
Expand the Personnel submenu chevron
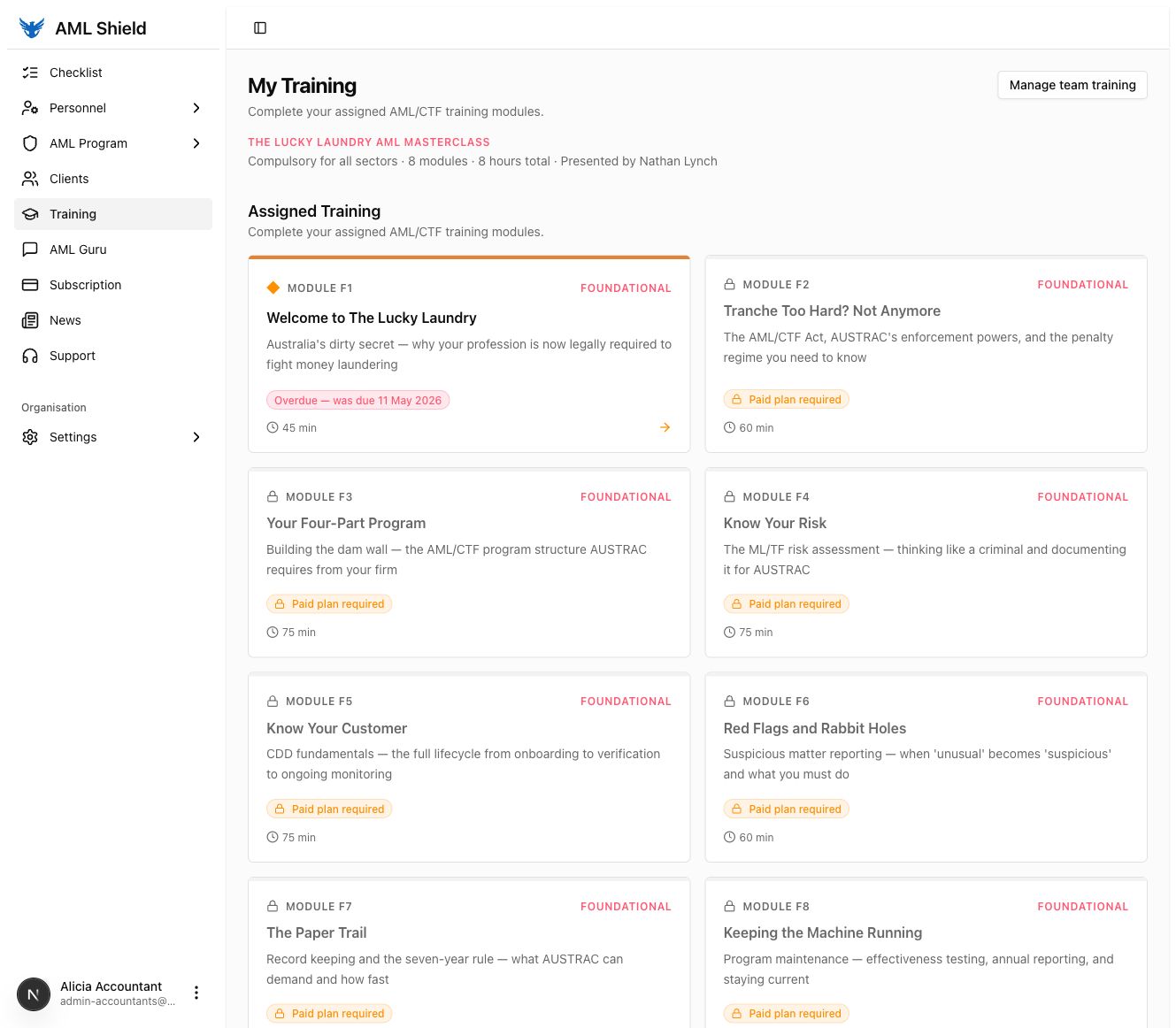point(196,108)
